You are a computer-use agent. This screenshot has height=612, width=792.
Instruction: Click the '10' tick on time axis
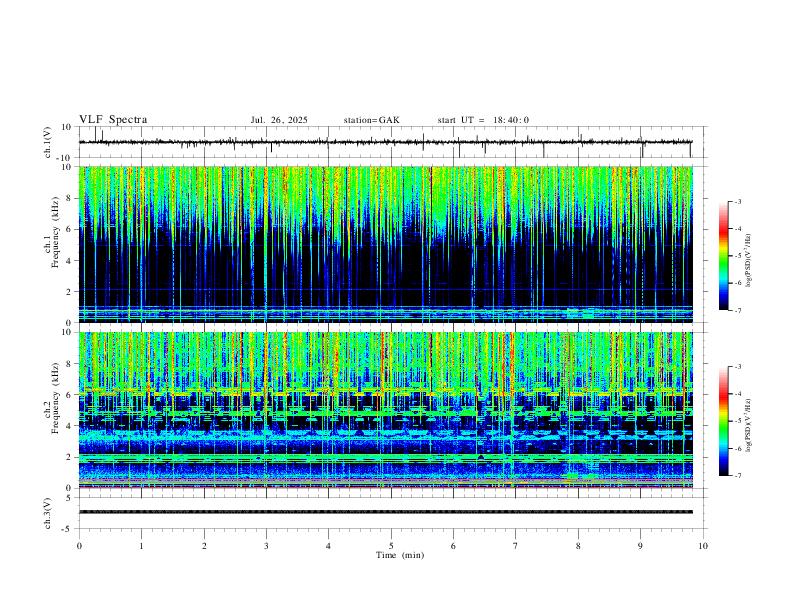(x=703, y=546)
